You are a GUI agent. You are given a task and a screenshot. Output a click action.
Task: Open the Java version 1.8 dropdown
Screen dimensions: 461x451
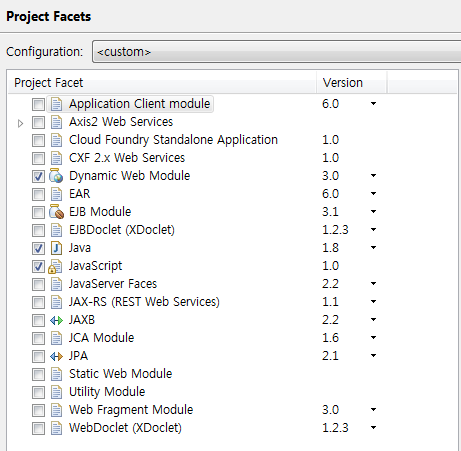click(373, 248)
